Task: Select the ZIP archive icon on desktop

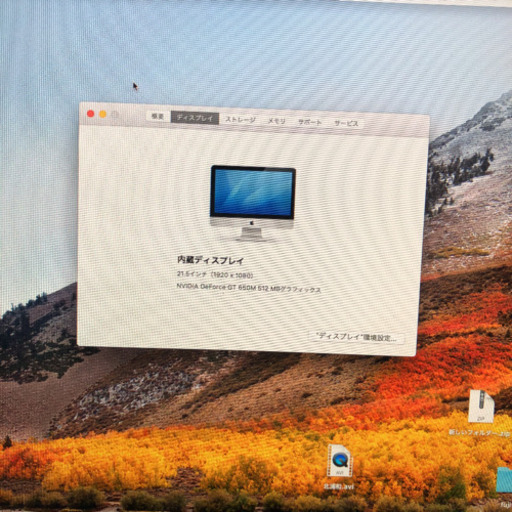Action: (x=481, y=407)
